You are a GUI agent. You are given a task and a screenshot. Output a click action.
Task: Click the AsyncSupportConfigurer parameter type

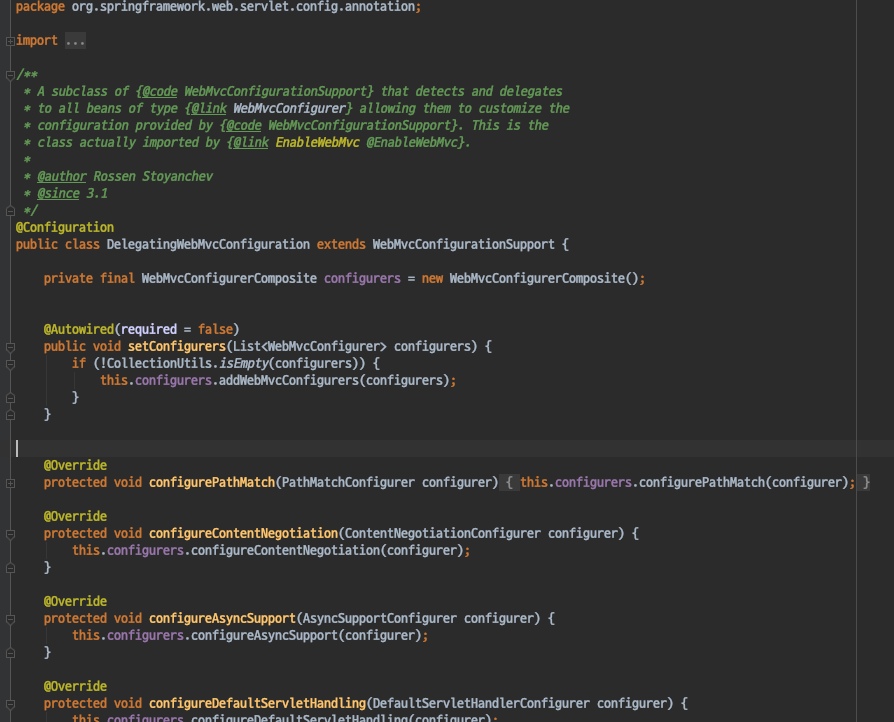coord(379,619)
